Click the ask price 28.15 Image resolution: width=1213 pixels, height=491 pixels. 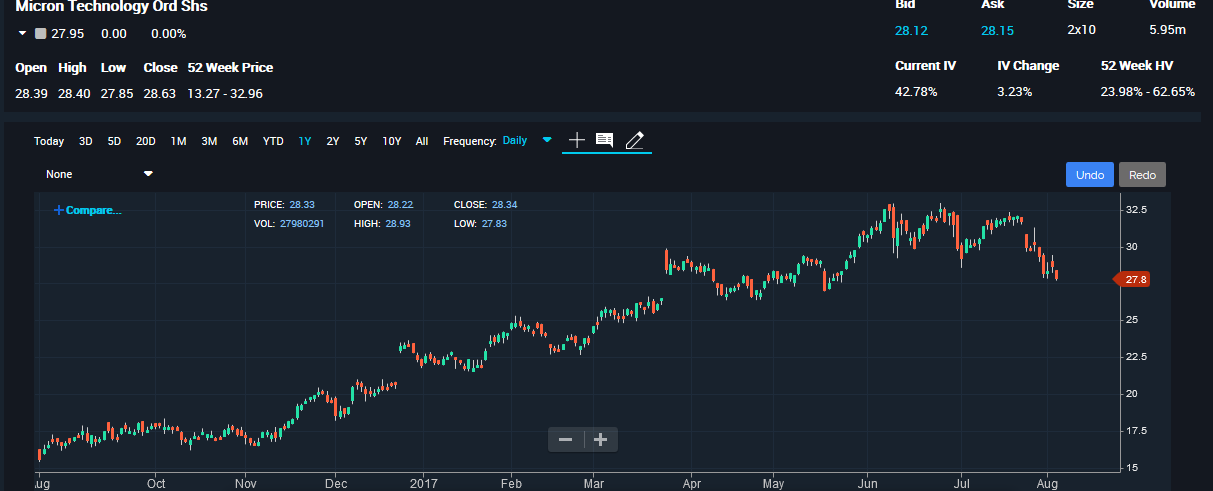[x=997, y=31]
